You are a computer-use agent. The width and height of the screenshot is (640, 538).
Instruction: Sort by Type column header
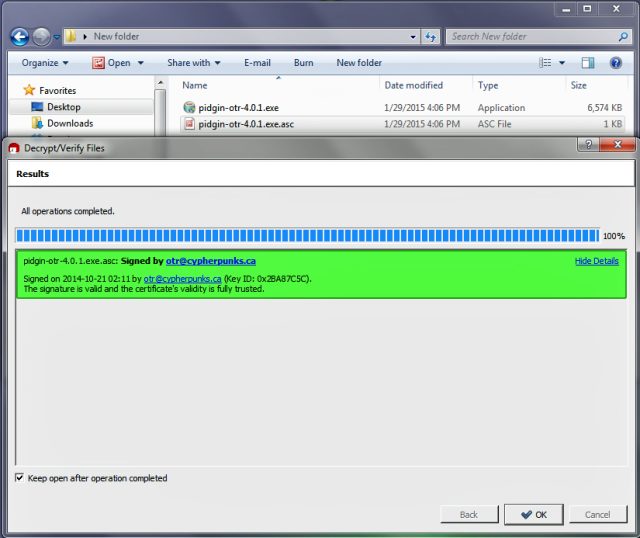pyautogui.click(x=488, y=85)
